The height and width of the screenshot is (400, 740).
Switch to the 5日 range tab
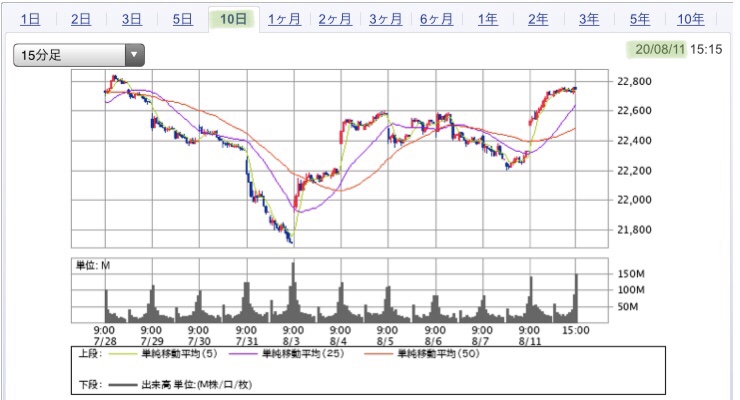183,19
